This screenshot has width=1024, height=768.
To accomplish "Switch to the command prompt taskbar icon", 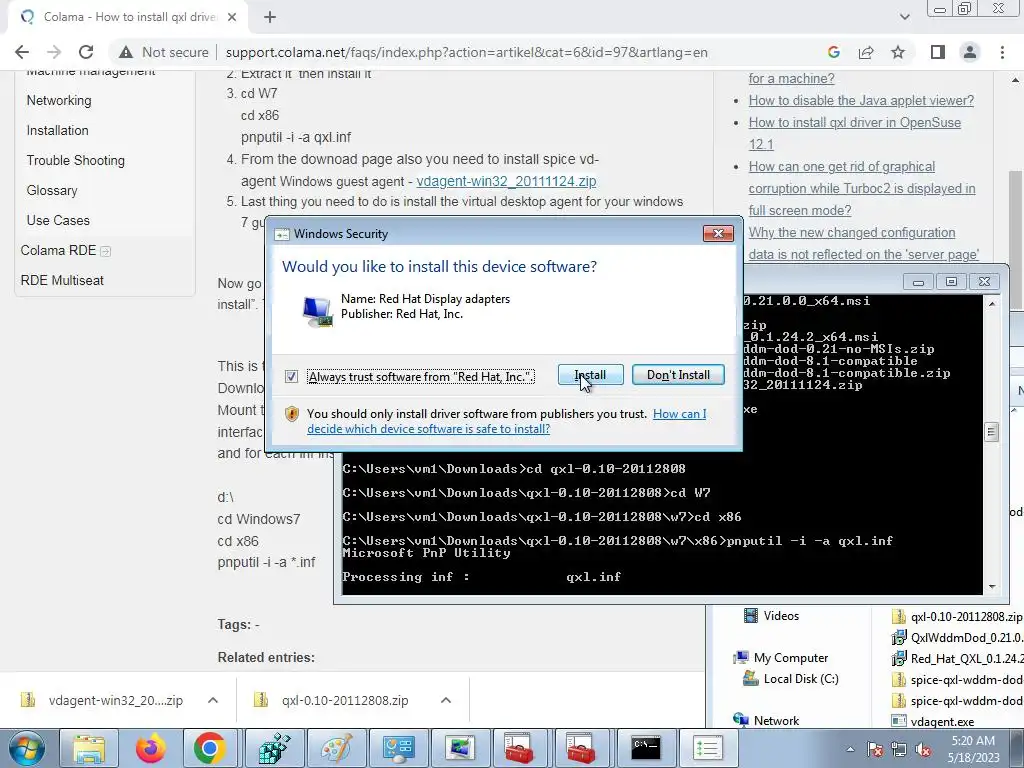I will pos(646,748).
